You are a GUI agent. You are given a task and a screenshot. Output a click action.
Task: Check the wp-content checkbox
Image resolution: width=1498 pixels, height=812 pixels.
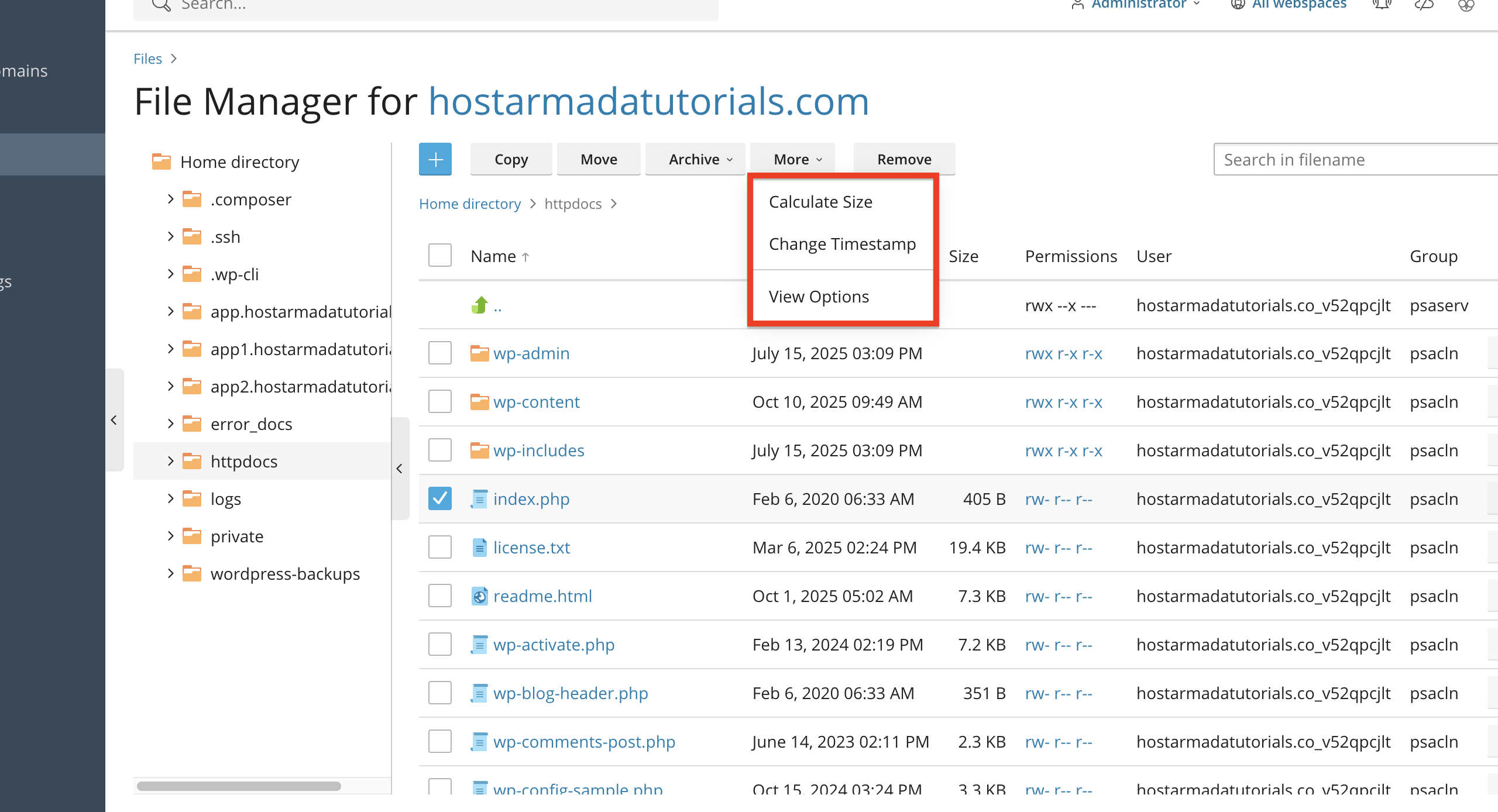439,401
